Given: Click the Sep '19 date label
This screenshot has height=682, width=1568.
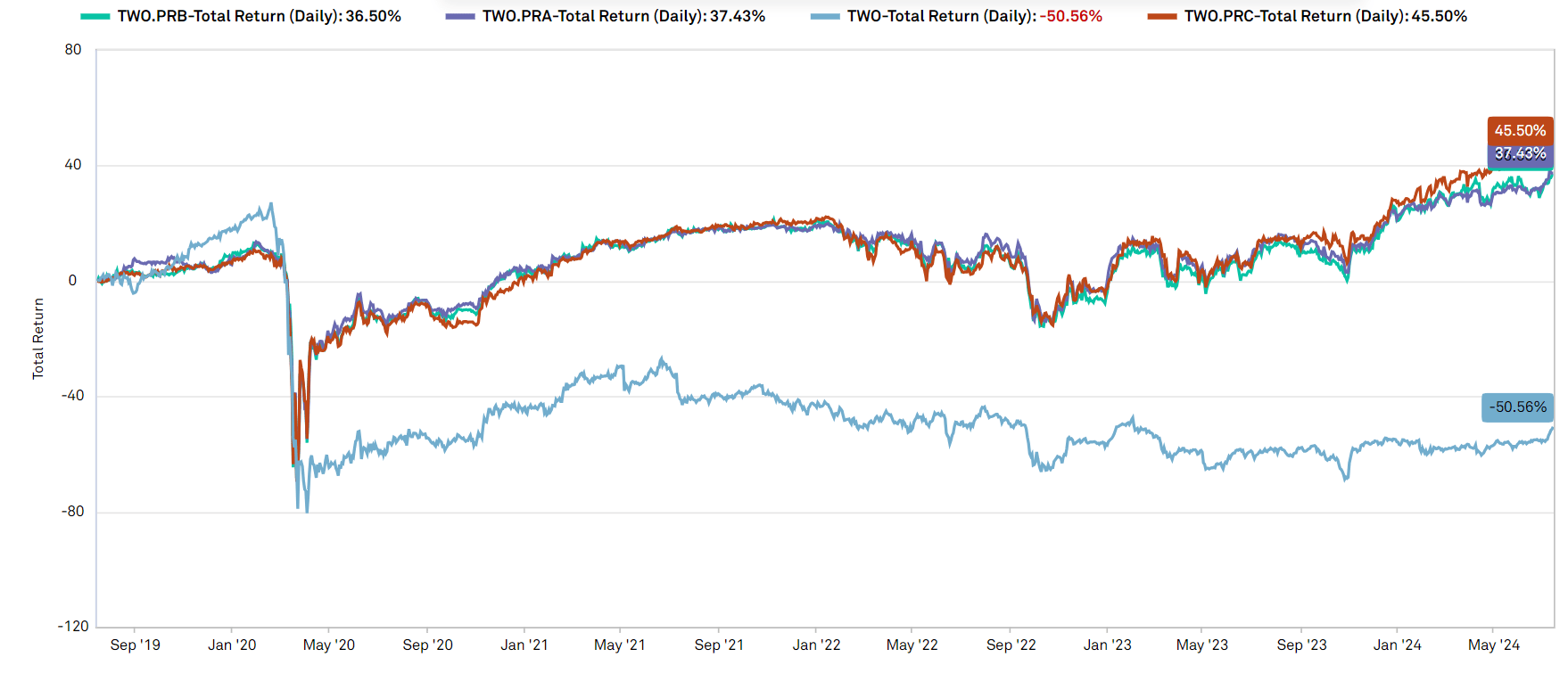Looking at the screenshot, I should 136,645.
